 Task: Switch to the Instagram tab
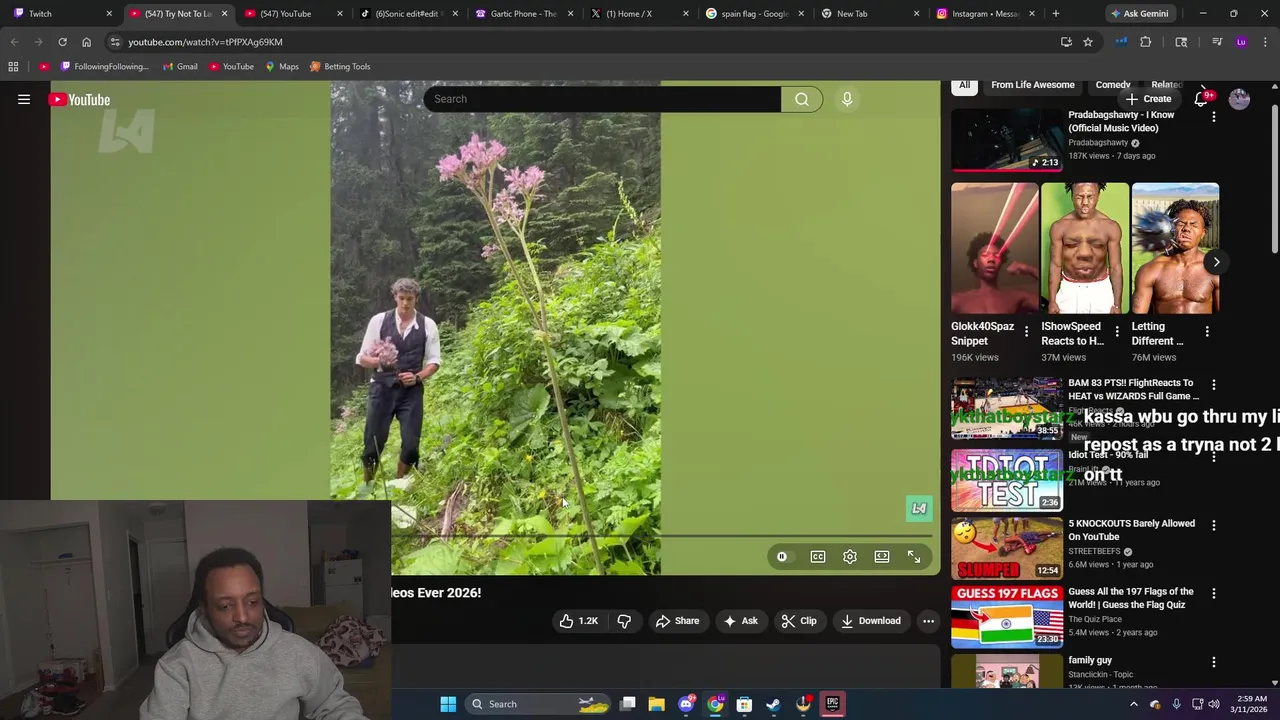[x=984, y=13]
